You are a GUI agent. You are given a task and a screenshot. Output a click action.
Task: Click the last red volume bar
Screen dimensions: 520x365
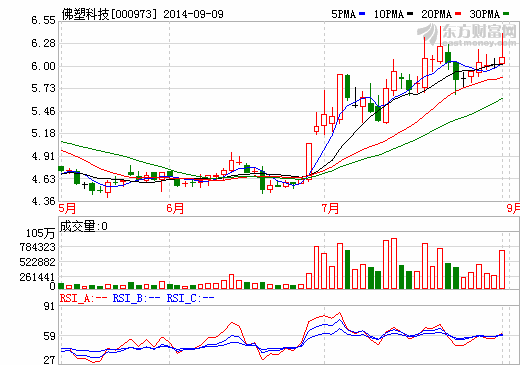click(x=502, y=269)
